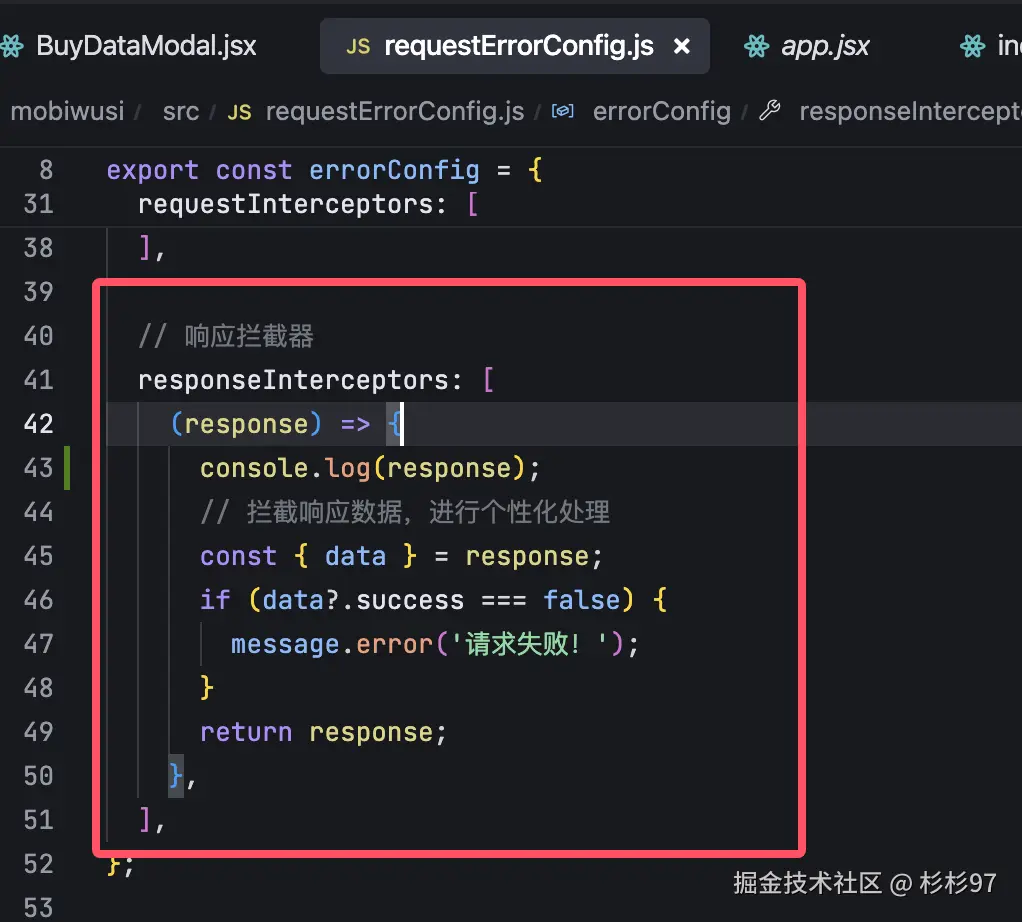Open the app.jsx tab
Image resolution: width=1022 pixels, height=922 pixels.
tap(825, 46)
